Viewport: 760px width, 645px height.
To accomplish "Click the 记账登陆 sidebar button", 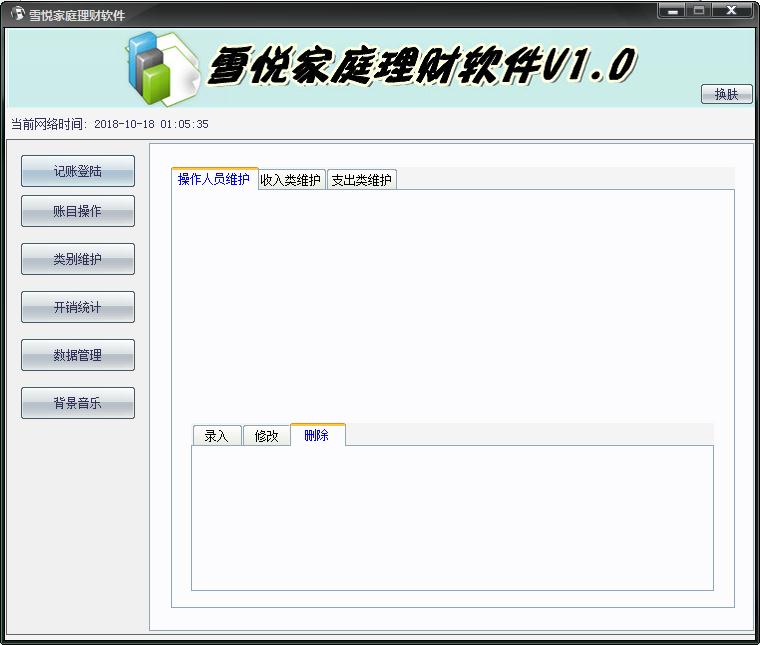I will pyautogui.click(x=78, y=171).
